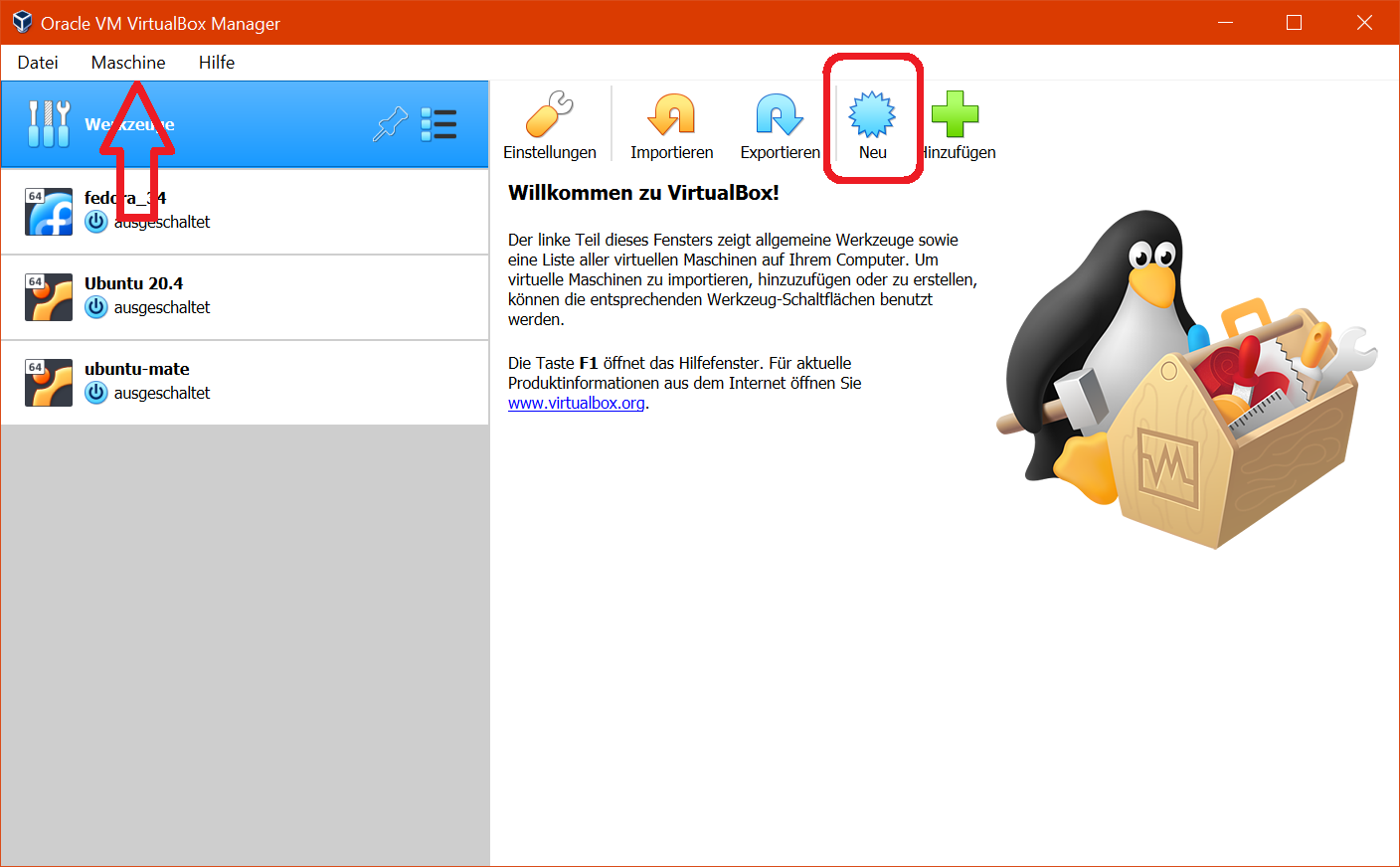Click 'ausgeschaltet' status under ubuntu-mate

pos(162,393)
